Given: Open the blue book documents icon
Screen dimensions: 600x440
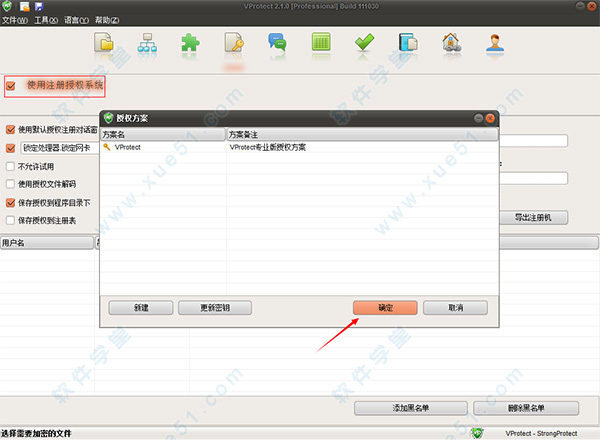Looking at the screenshot, I should (x=408, y=43).
